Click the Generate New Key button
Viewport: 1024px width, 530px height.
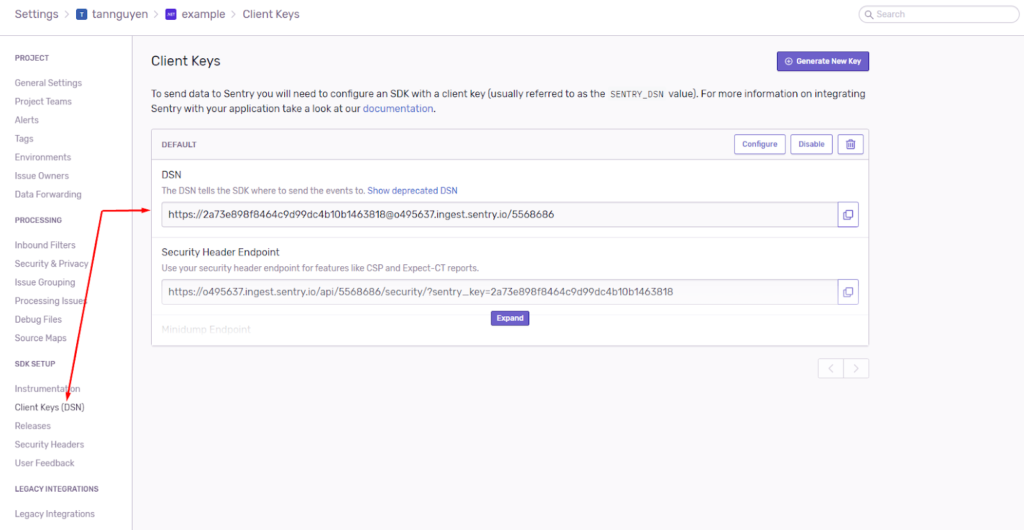tap(822, 61)
